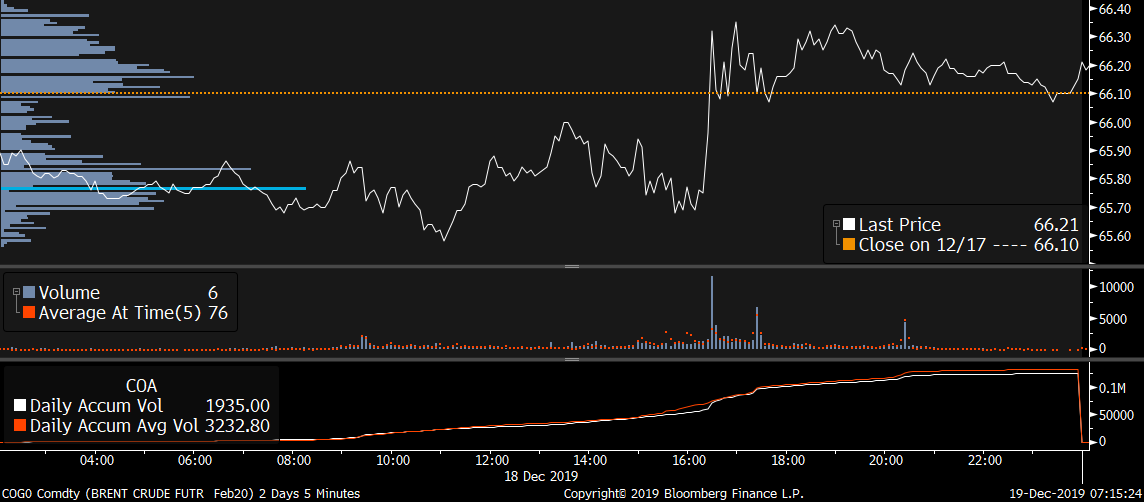Click the 65.80 price axis label
This screenshot has height=502, width=1144.
pos(1114,179)
